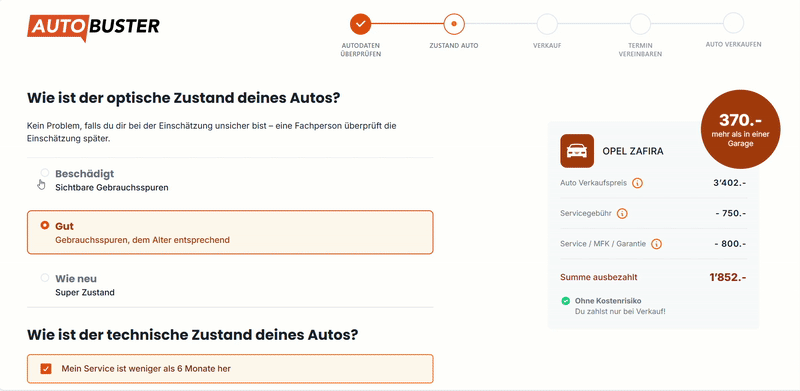Click the Verkauf step circle
Viewport: 800px width, 391px height.
pos(547,23)
